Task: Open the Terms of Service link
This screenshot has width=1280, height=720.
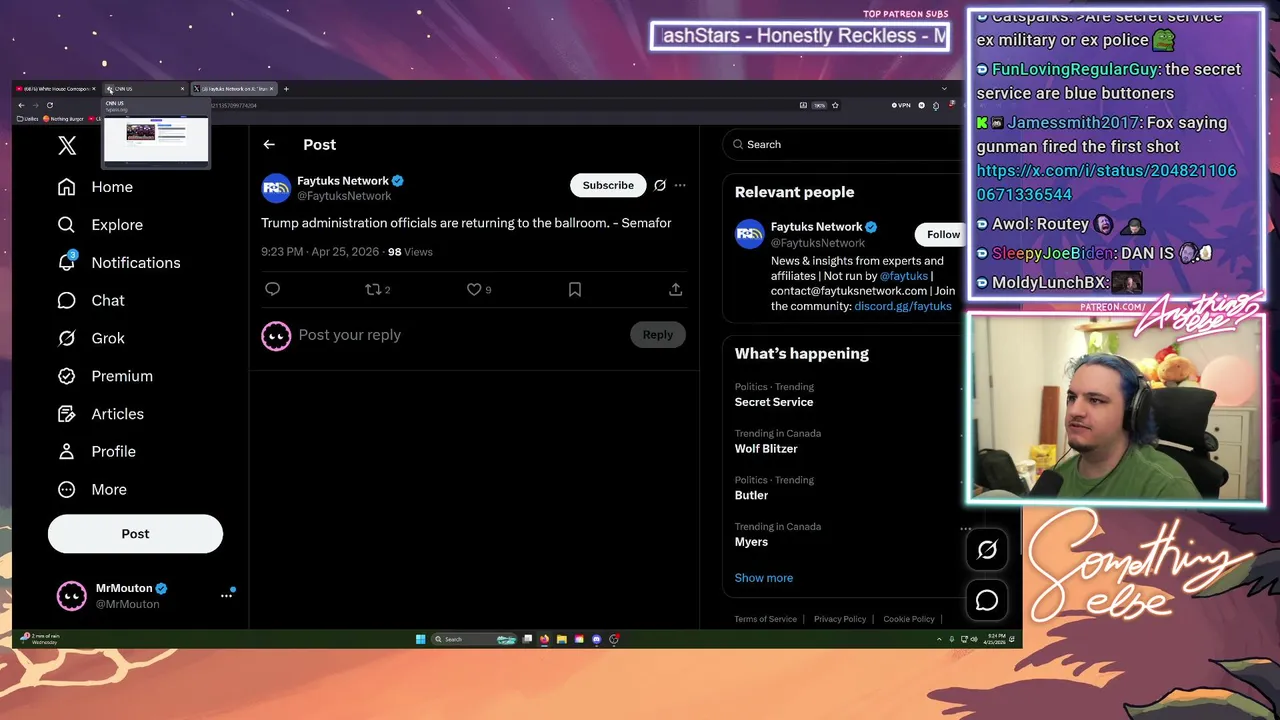Action: pos(766,619)
